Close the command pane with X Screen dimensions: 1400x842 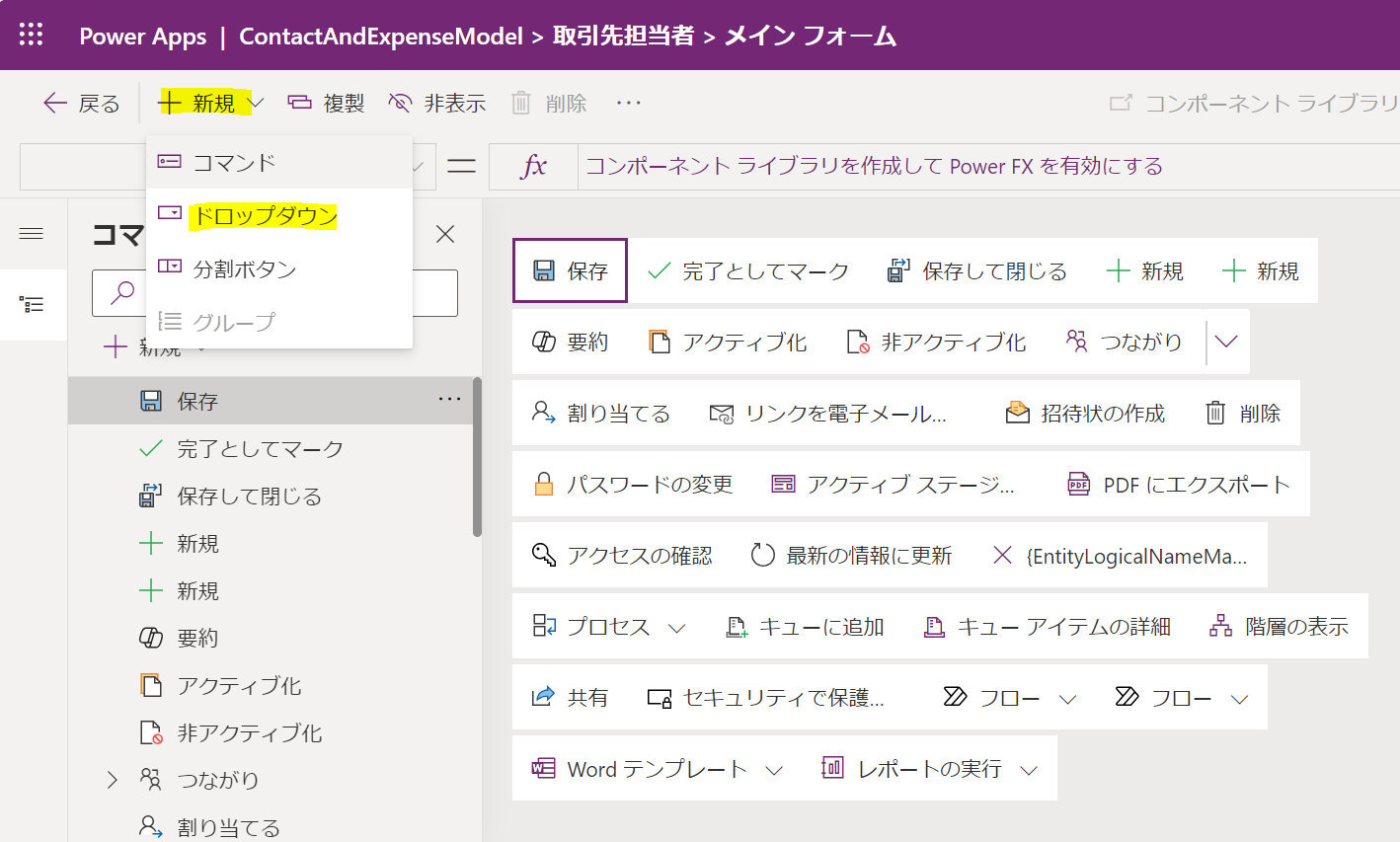[445, 234]
